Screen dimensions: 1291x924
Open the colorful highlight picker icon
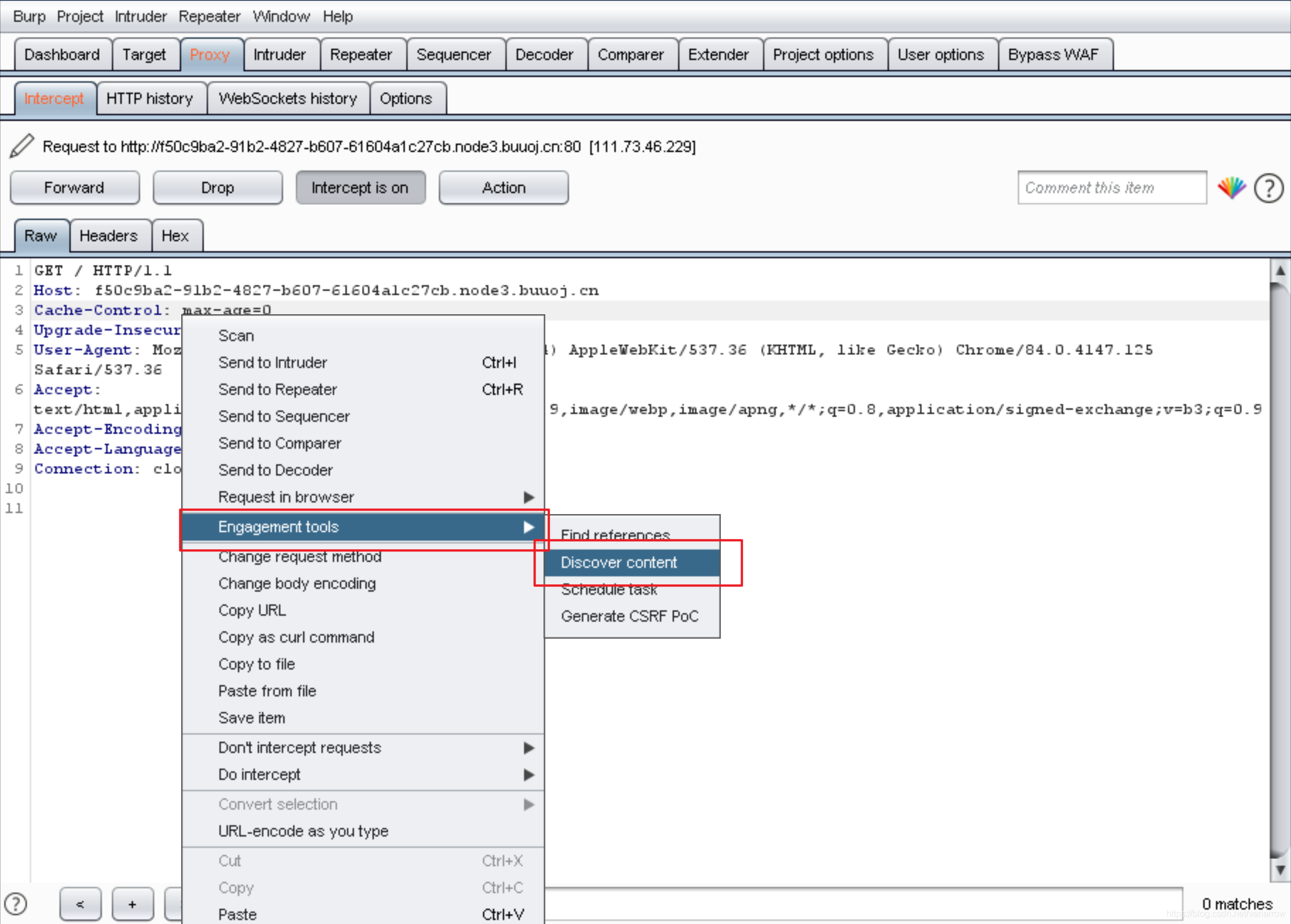pyautogui.click(x=1231, y=188)
